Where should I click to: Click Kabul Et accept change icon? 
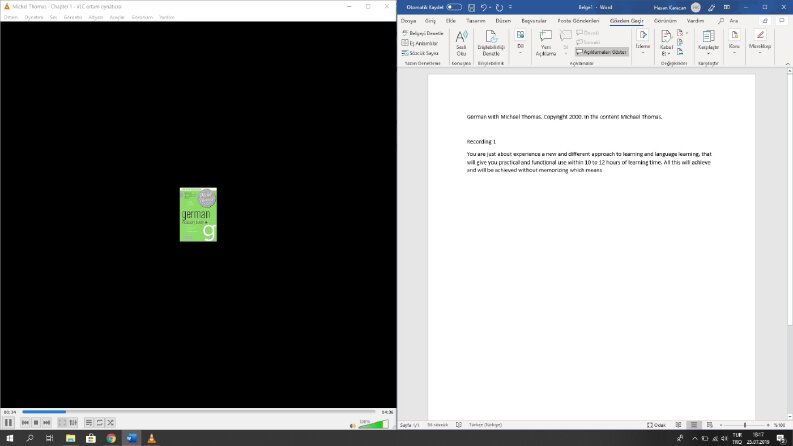(x=666, y=43)
